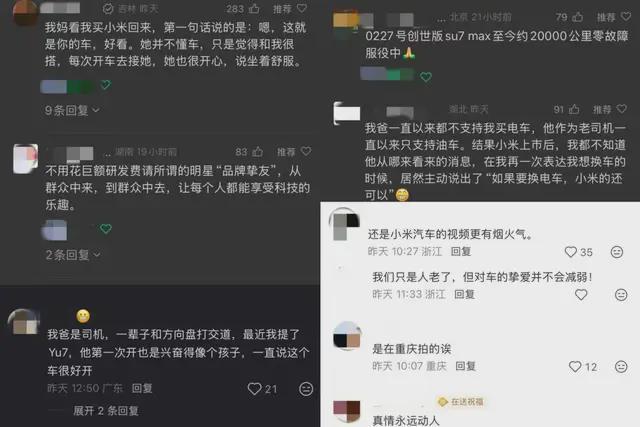Recommend the su7 max comment with heart
Screen dimensions: 640x427
pyautogui.click(x=625, y=16)
